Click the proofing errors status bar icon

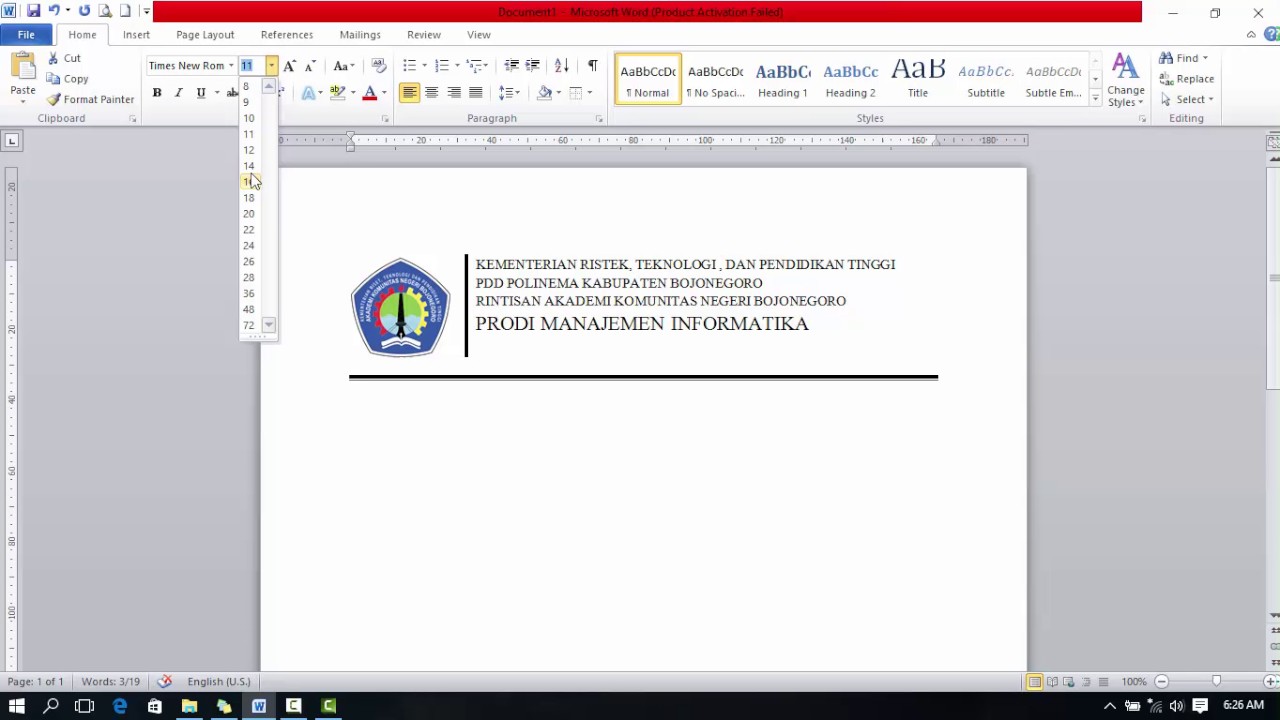click(164, 682)
